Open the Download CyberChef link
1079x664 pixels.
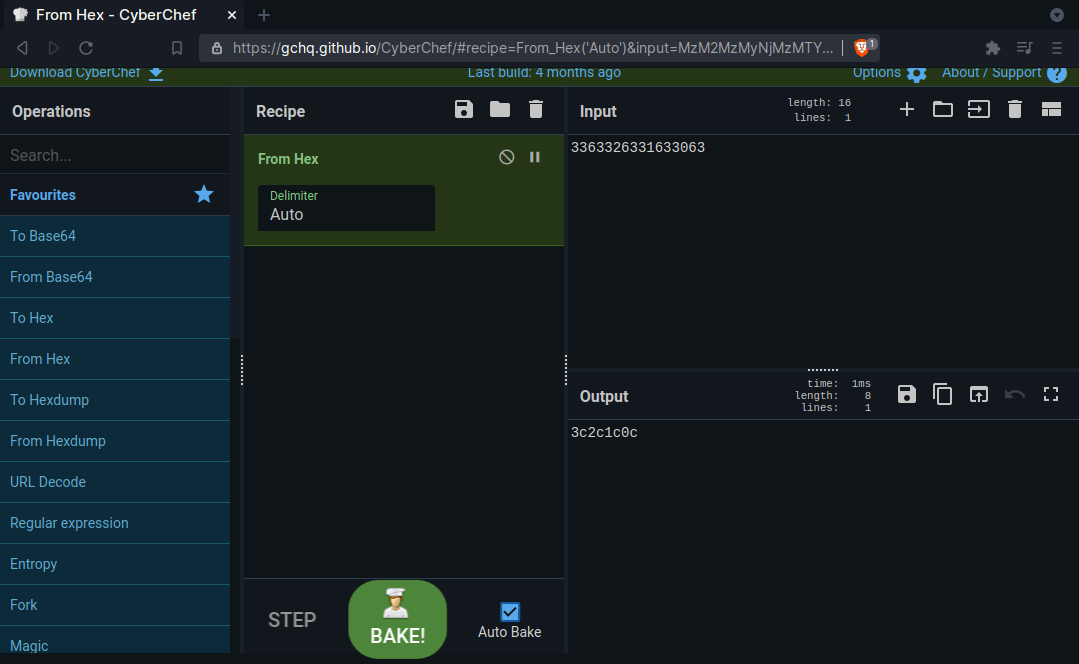point(86,73)
